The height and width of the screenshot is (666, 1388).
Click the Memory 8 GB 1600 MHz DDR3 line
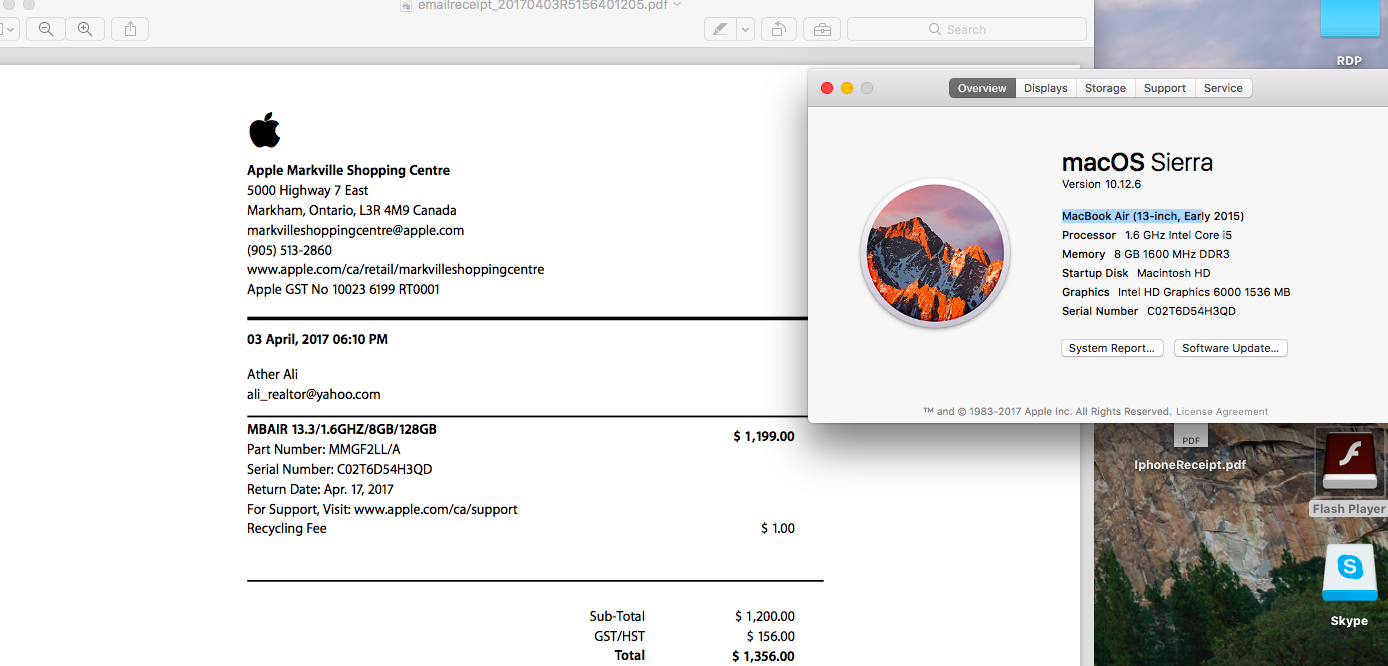(1146, 254)
